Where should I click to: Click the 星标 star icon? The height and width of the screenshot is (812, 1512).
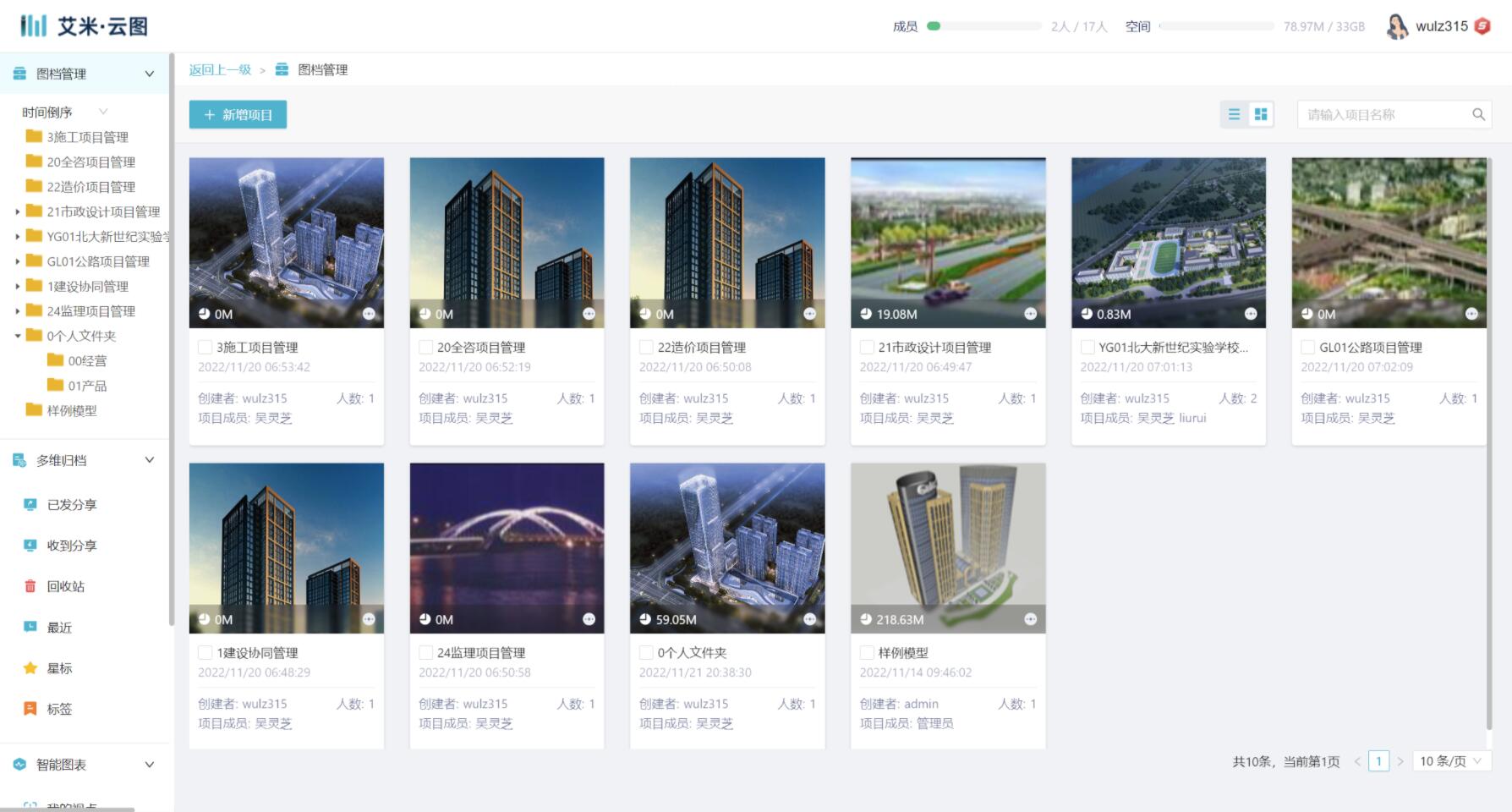(30, 668)
